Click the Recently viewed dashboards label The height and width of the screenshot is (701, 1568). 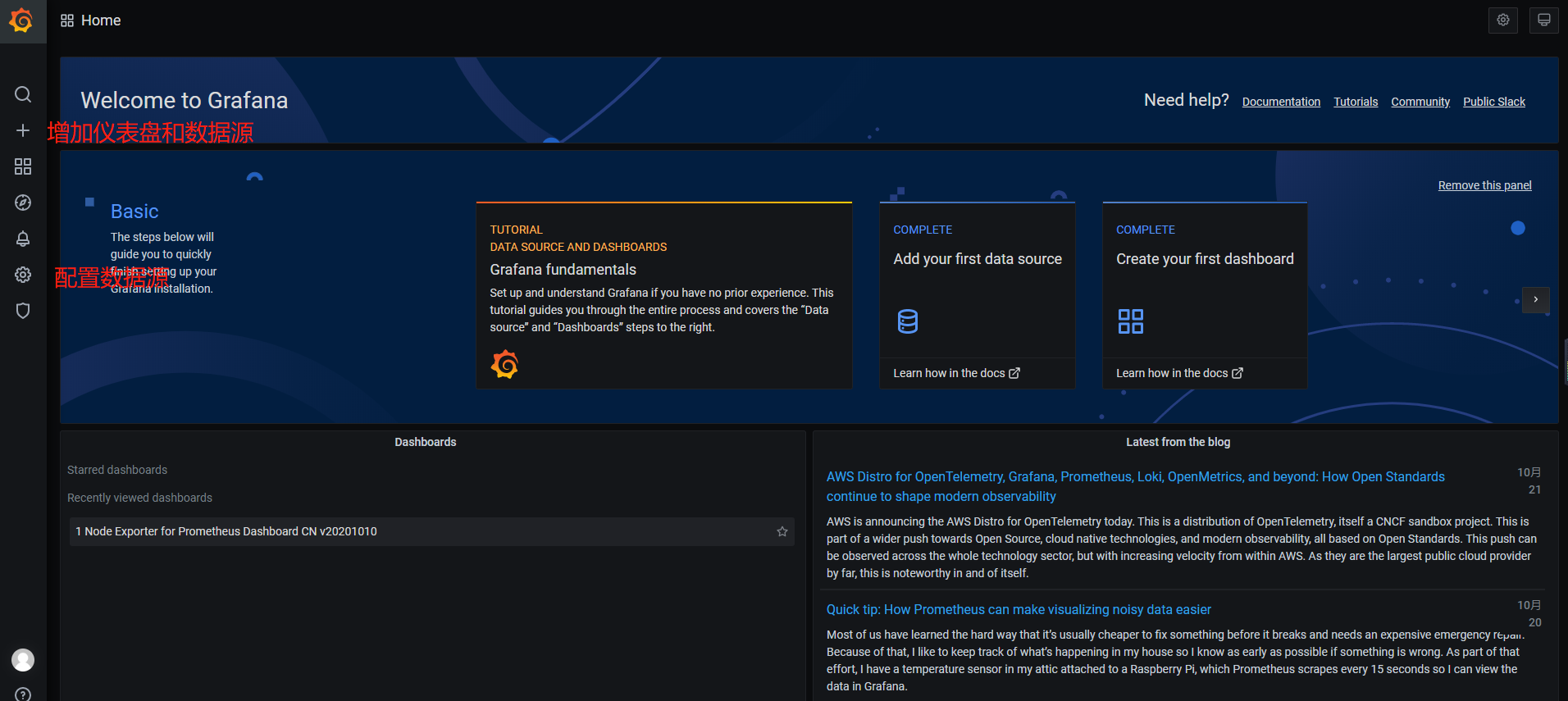[x=139, y=498]
